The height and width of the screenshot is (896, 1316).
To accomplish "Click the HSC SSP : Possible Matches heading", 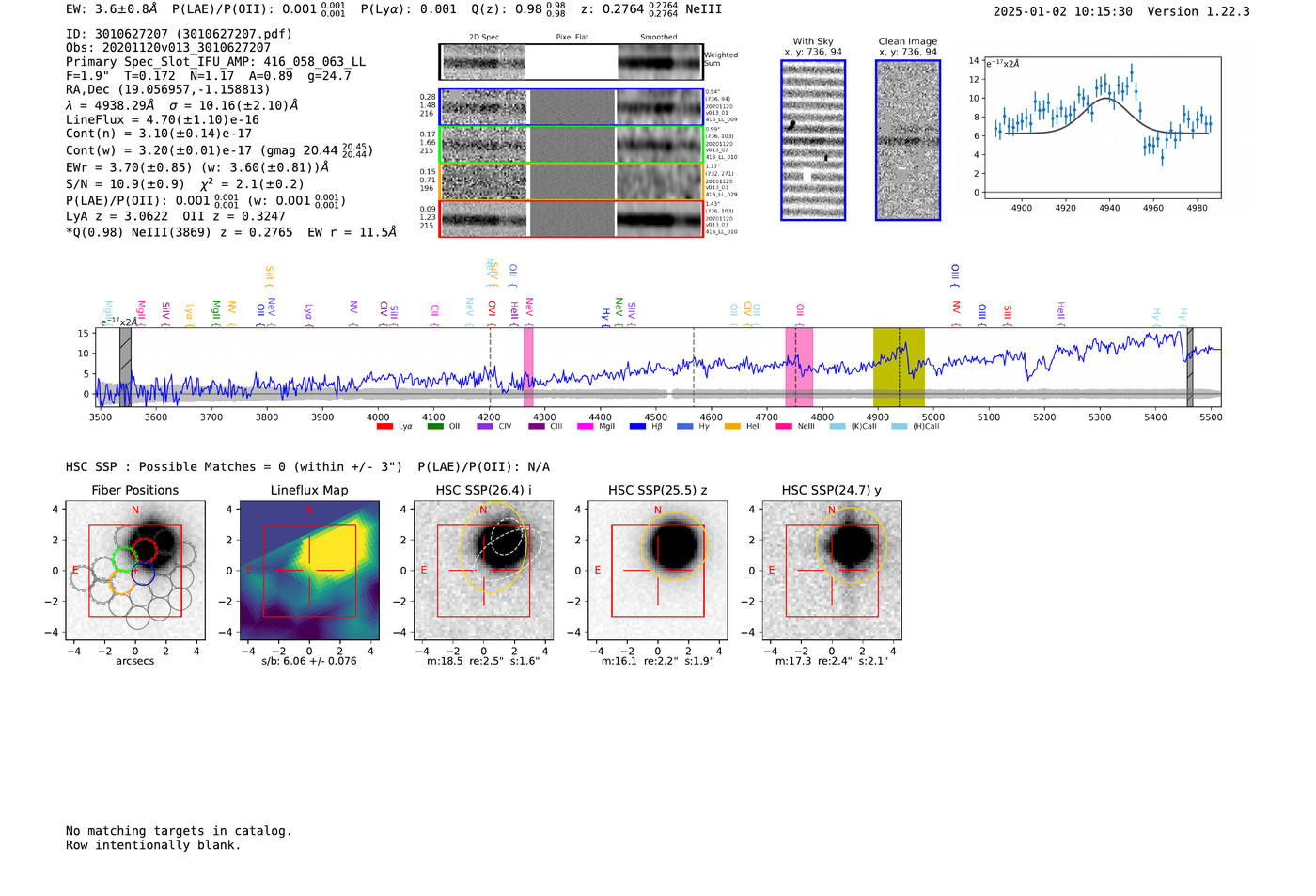I will coord(234,467).
